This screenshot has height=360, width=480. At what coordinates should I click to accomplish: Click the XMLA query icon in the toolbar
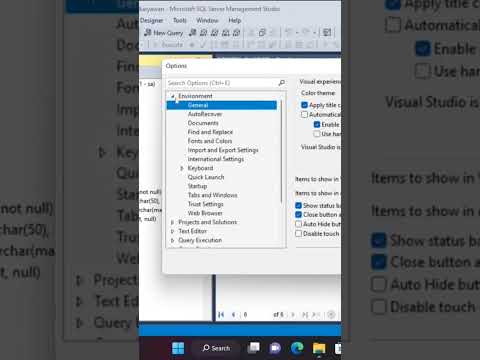pos(226,32)
